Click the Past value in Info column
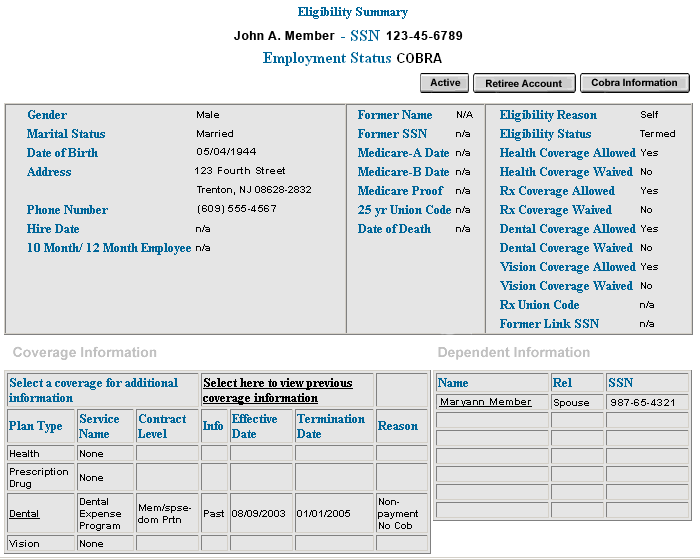The height and width of the screenshot is (560, 700). (214, 513)
